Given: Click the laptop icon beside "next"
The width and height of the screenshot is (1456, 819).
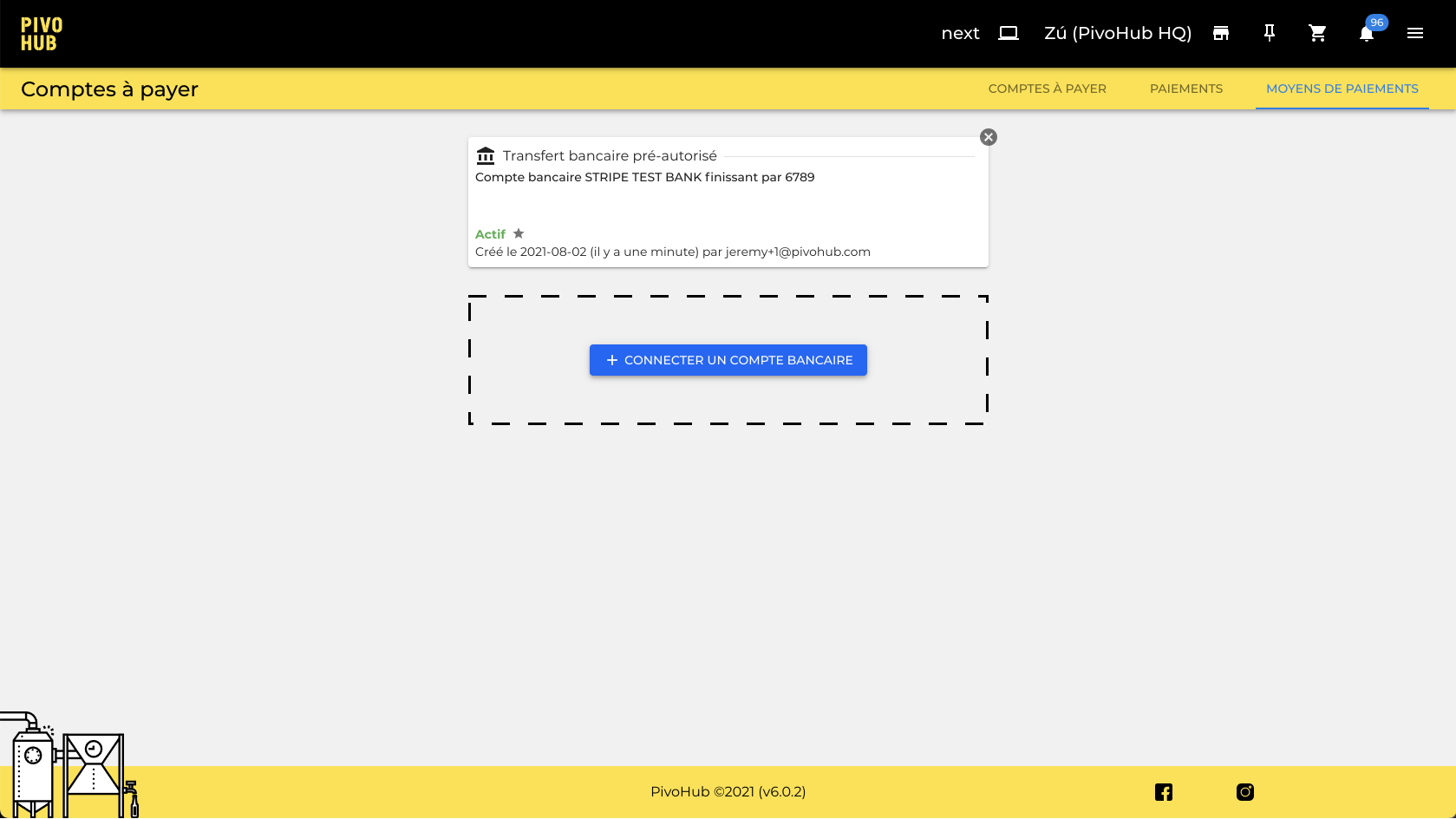Looking at the screenshot, I should (x=1008, y=32).
